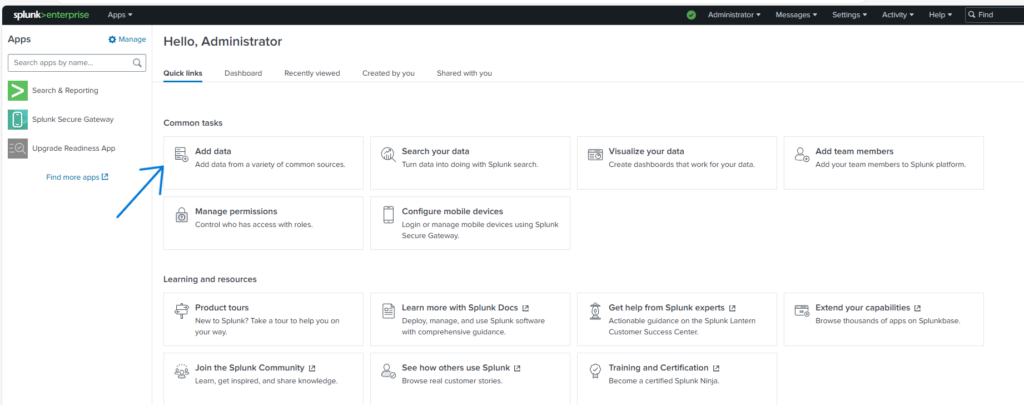Open the Administrator dropdown menu
The height and width of the screenshot is (405, 1024).
pos(734,15)
